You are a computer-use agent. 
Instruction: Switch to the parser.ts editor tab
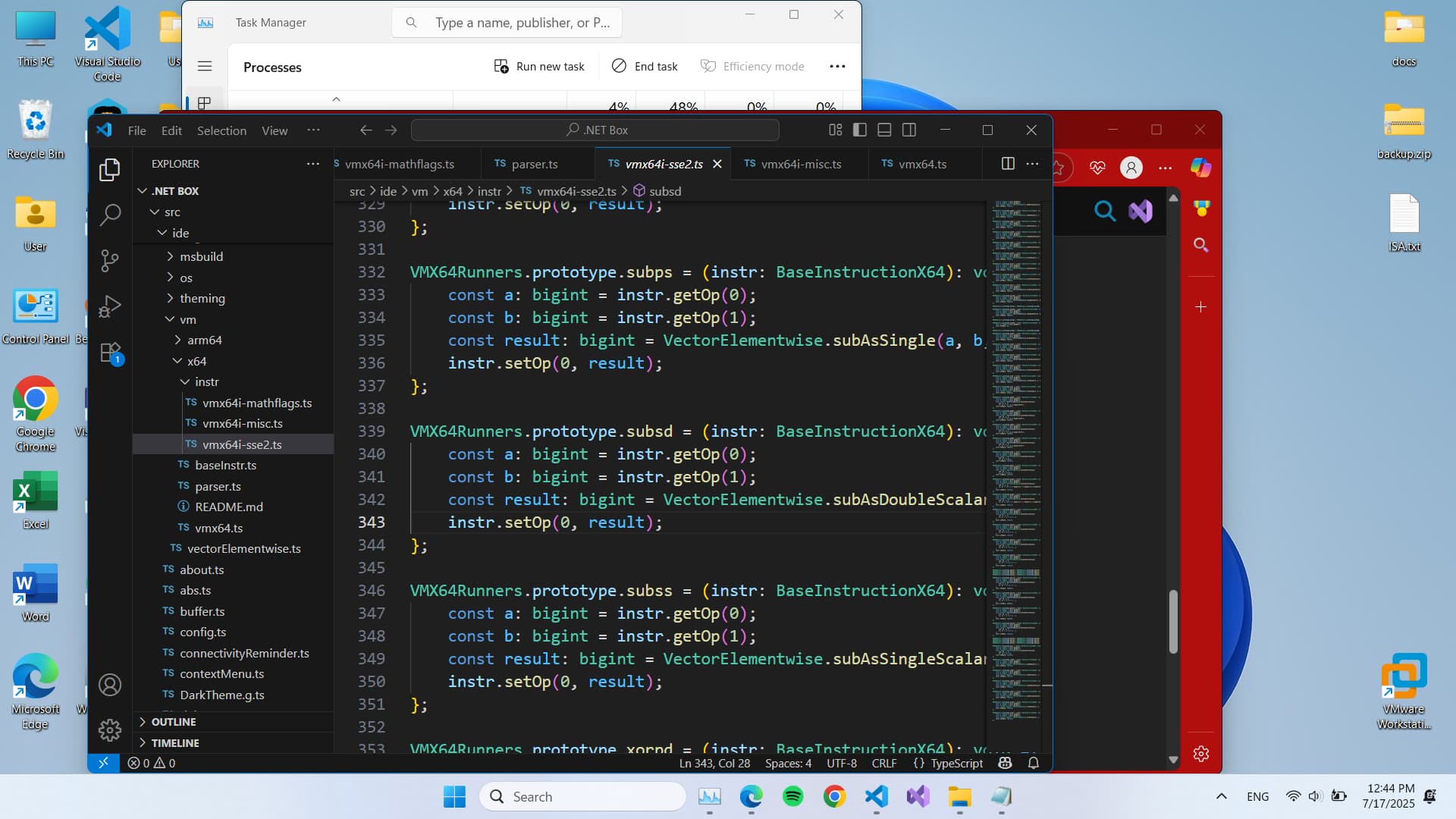tap(538, 164)
